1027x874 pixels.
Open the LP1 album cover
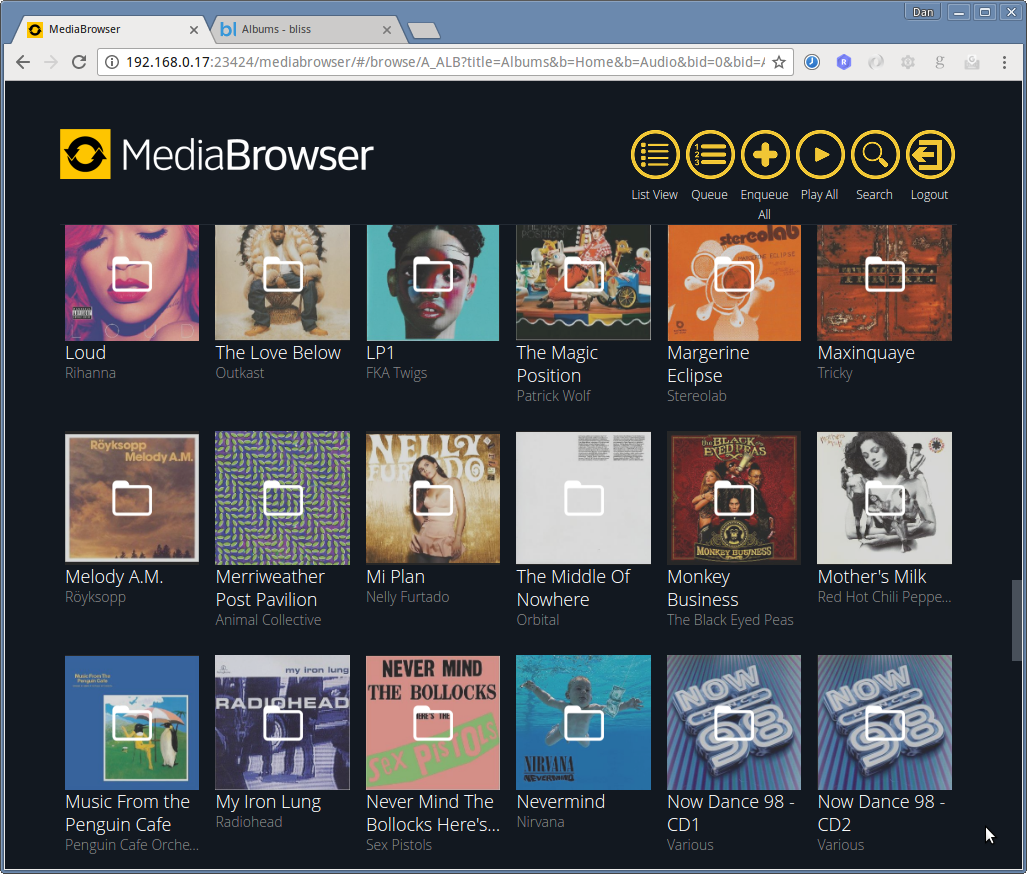[x=433, y=282]
